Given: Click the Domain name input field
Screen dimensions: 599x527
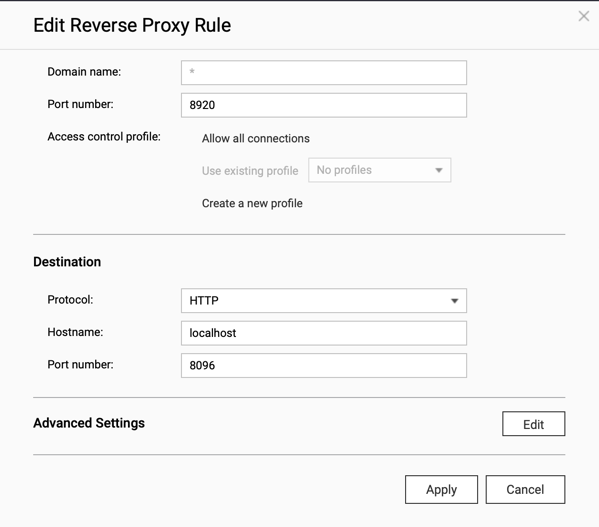Looking at the screenshot, I should tap(324, 73).
